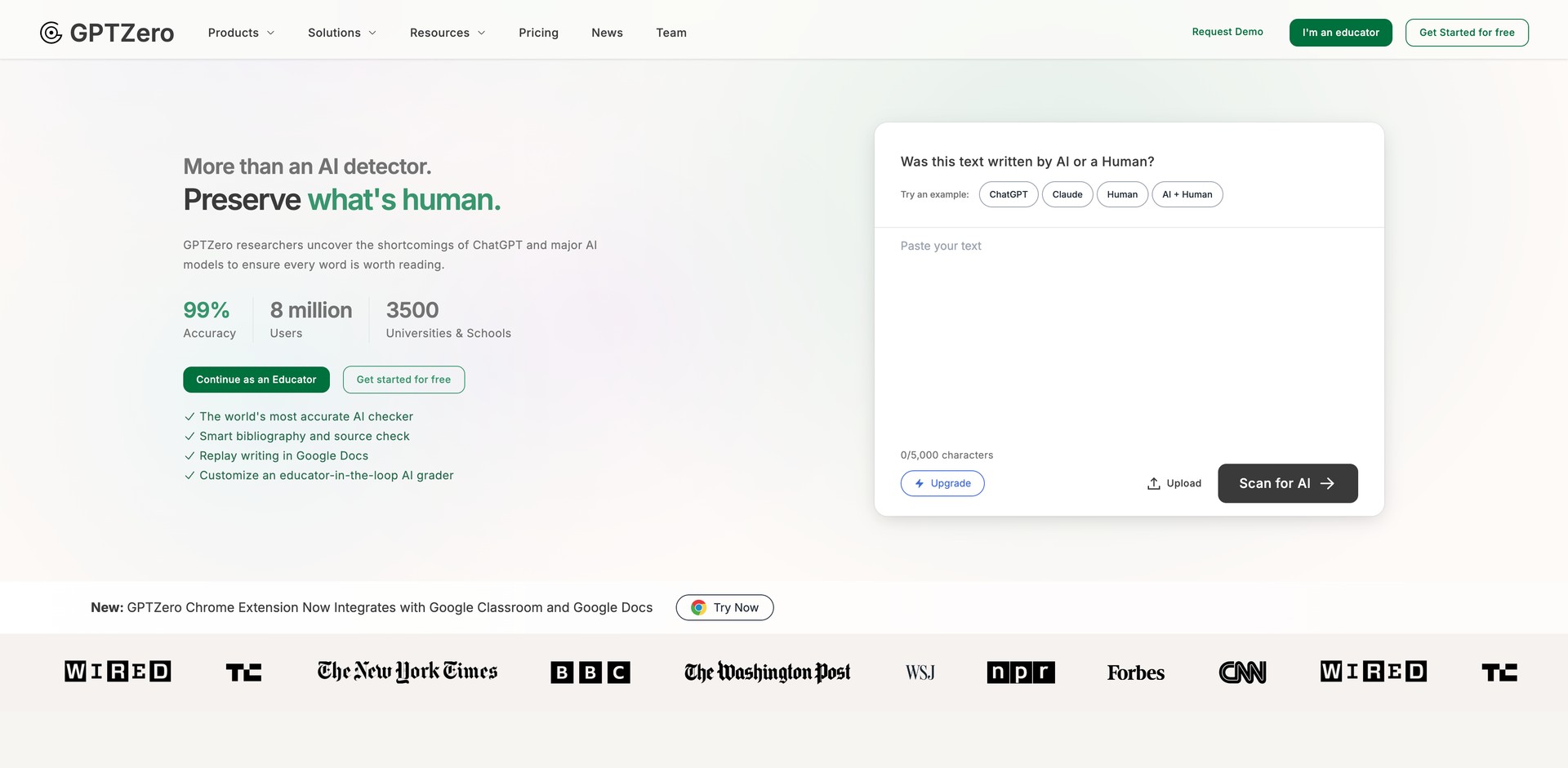Image resolution: width=1568 pixels, height=768 pixels.
Task: Click the Chrome Extension announcement text
Action: (372, 607)
